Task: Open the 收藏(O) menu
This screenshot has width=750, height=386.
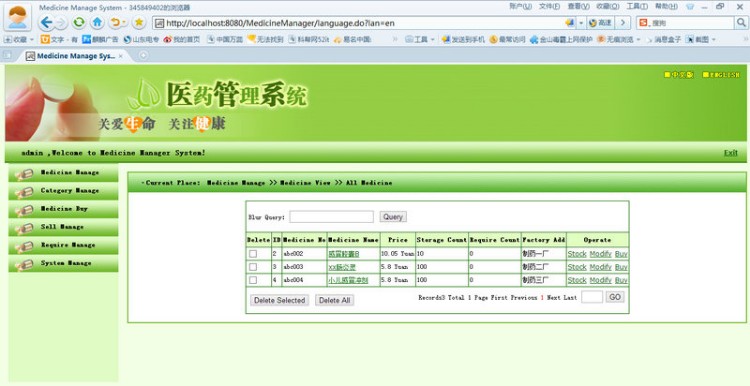Action: 607,6
